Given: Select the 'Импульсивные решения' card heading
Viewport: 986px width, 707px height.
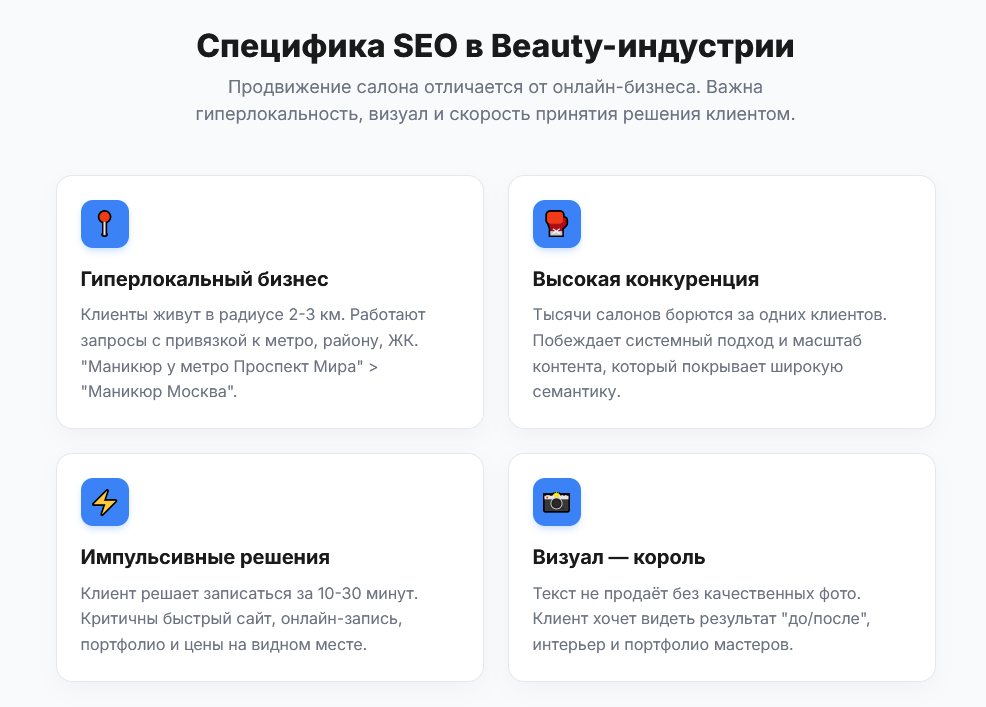Looking at the screenshot, I should [205, 557].
